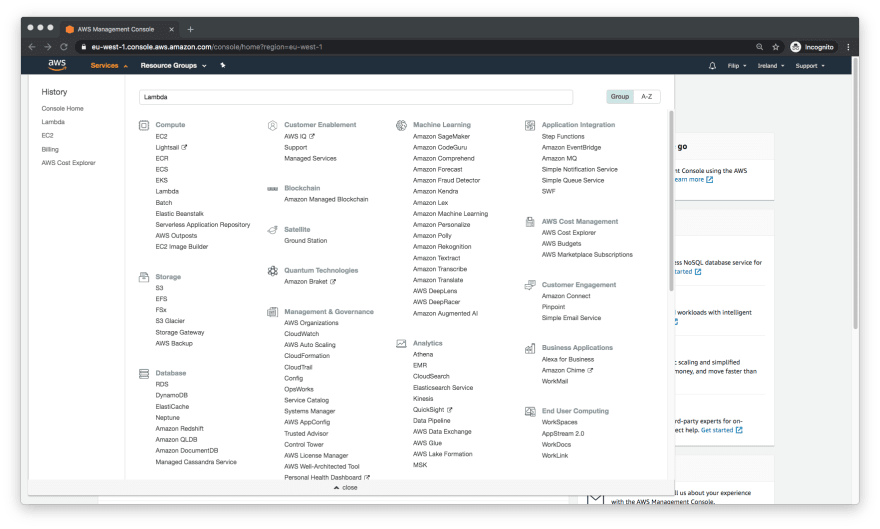Open Elastic Beanstalk under Compute

(x=179, y=214)
